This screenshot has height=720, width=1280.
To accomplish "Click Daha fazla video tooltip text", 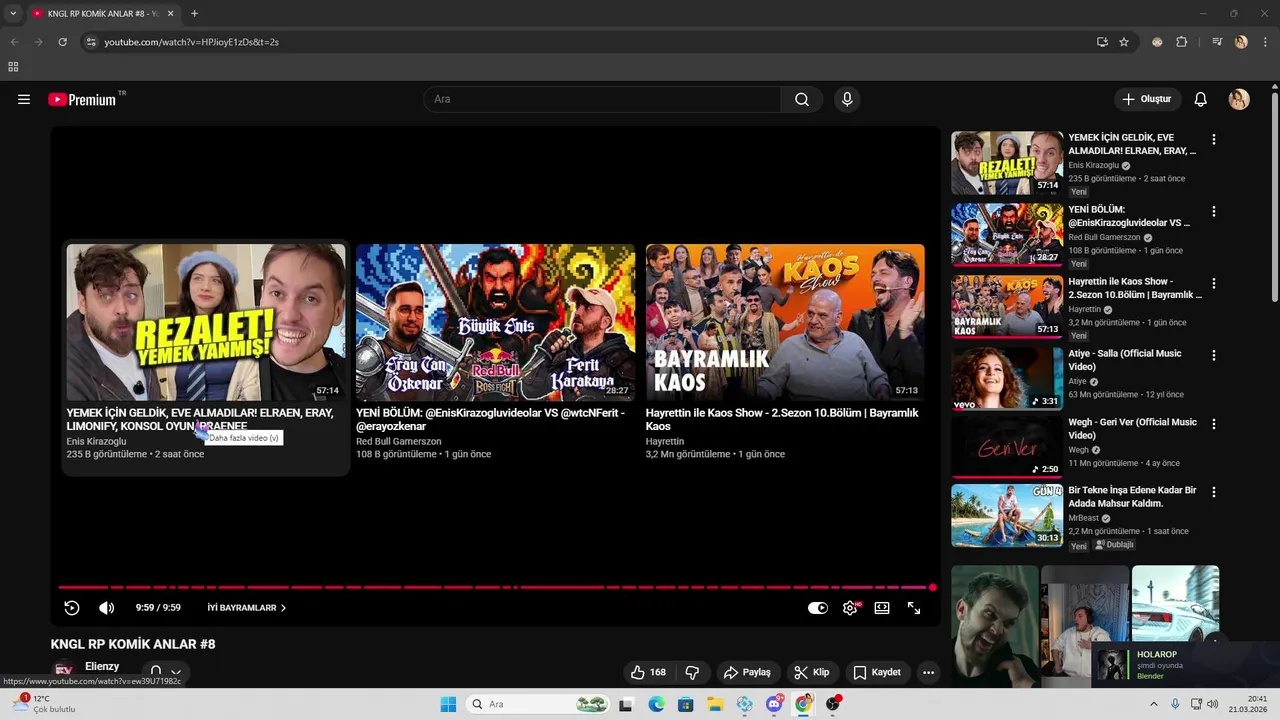I will 244,438.
